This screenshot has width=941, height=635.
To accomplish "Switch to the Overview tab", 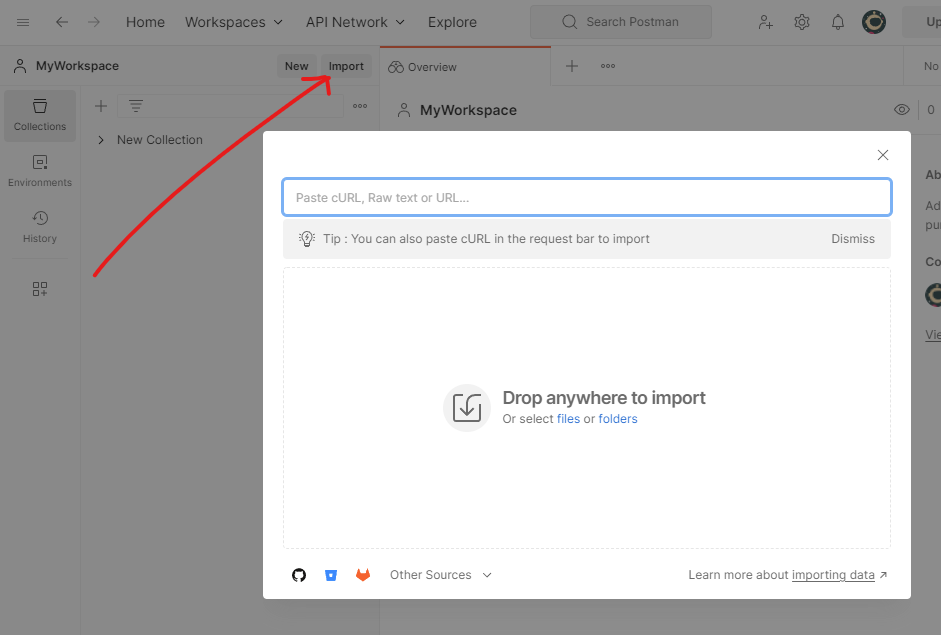I will [422, 67].
